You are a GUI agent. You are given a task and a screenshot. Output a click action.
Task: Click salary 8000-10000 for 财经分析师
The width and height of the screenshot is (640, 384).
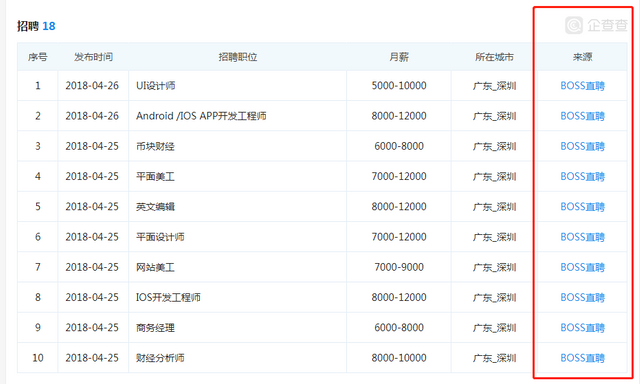click(x=399, y=358)
